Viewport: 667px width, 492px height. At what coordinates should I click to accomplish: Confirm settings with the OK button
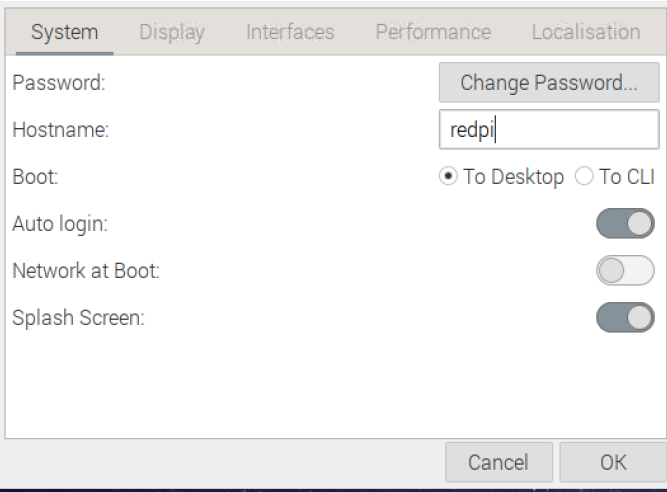coord(612,463)
